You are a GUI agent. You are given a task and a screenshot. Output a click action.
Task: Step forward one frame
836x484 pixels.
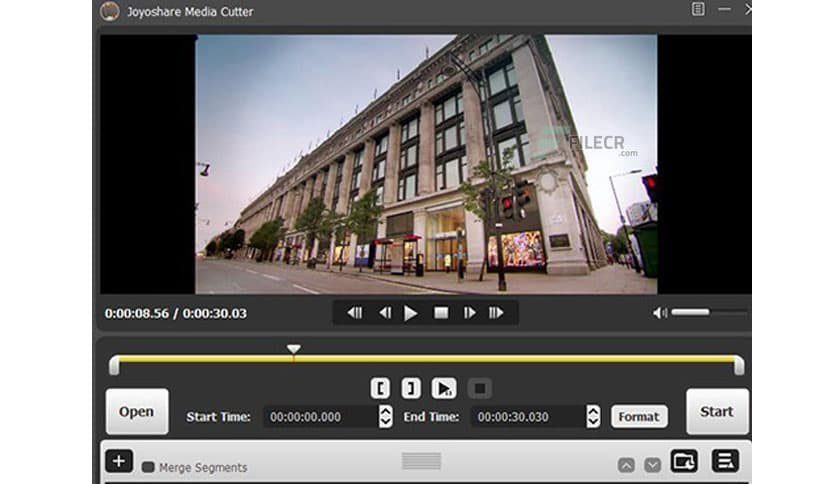469,313
